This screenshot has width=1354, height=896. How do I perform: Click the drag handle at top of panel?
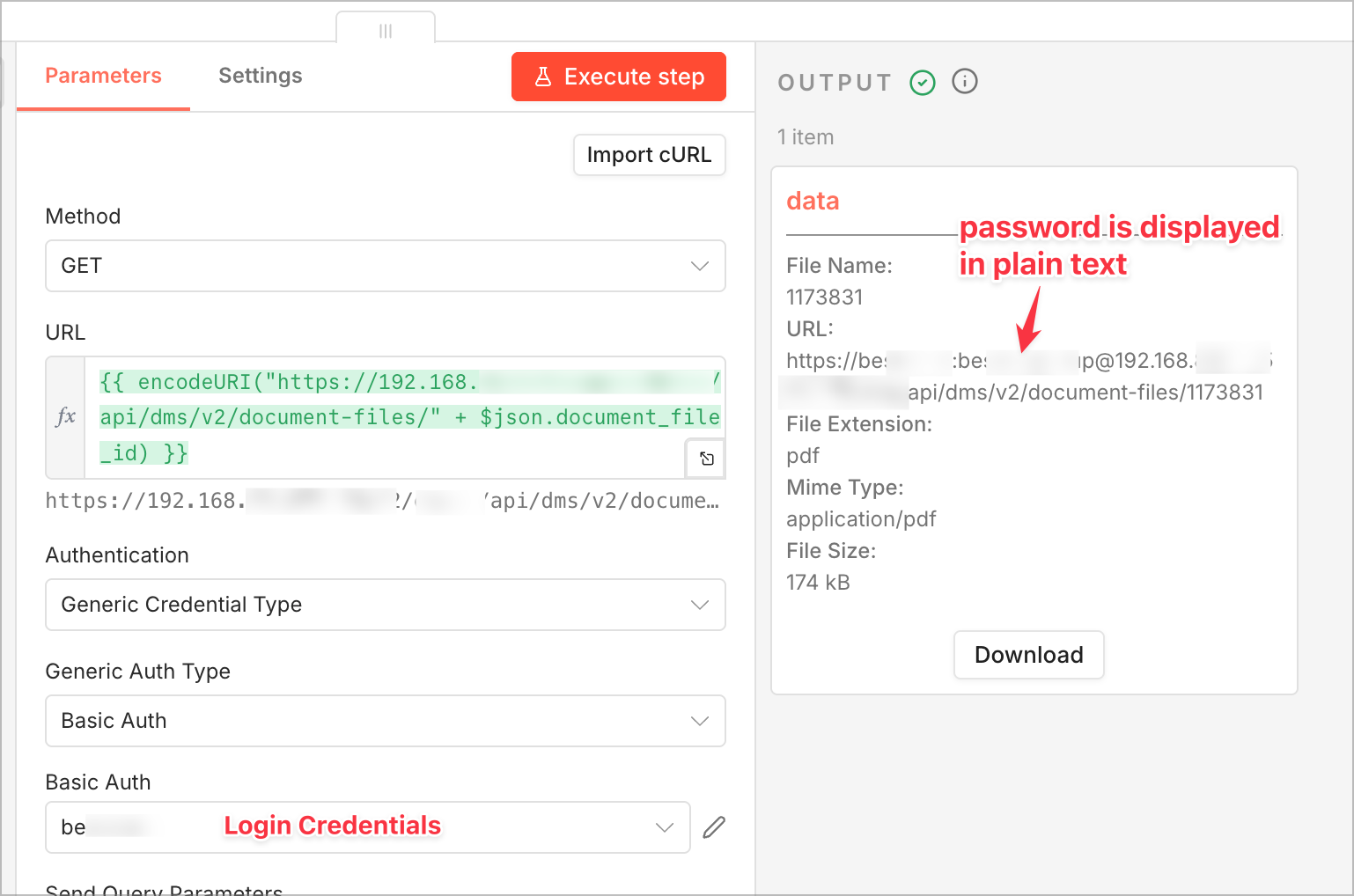pos(386,31)
